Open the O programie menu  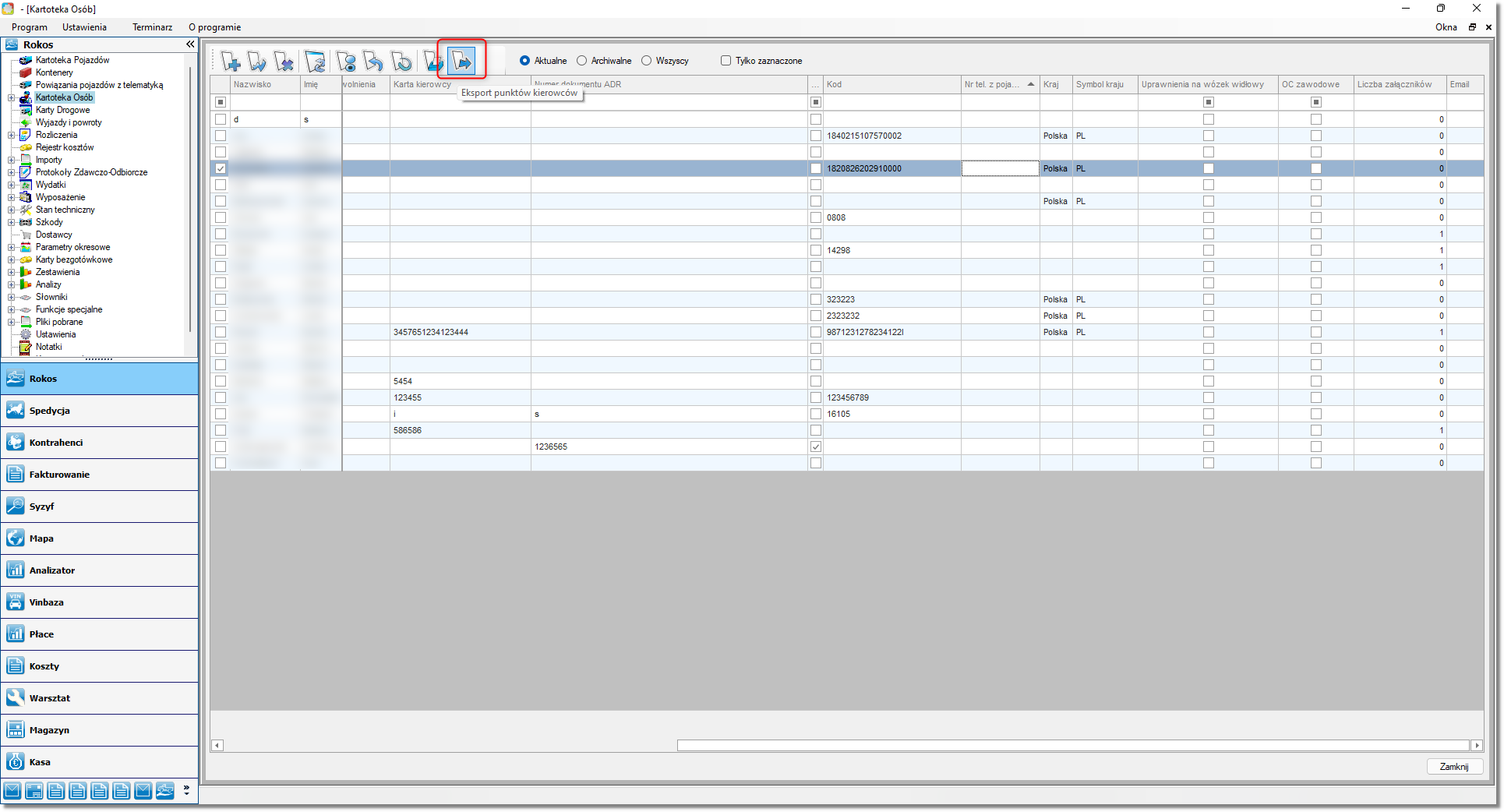tap(214, 27)
